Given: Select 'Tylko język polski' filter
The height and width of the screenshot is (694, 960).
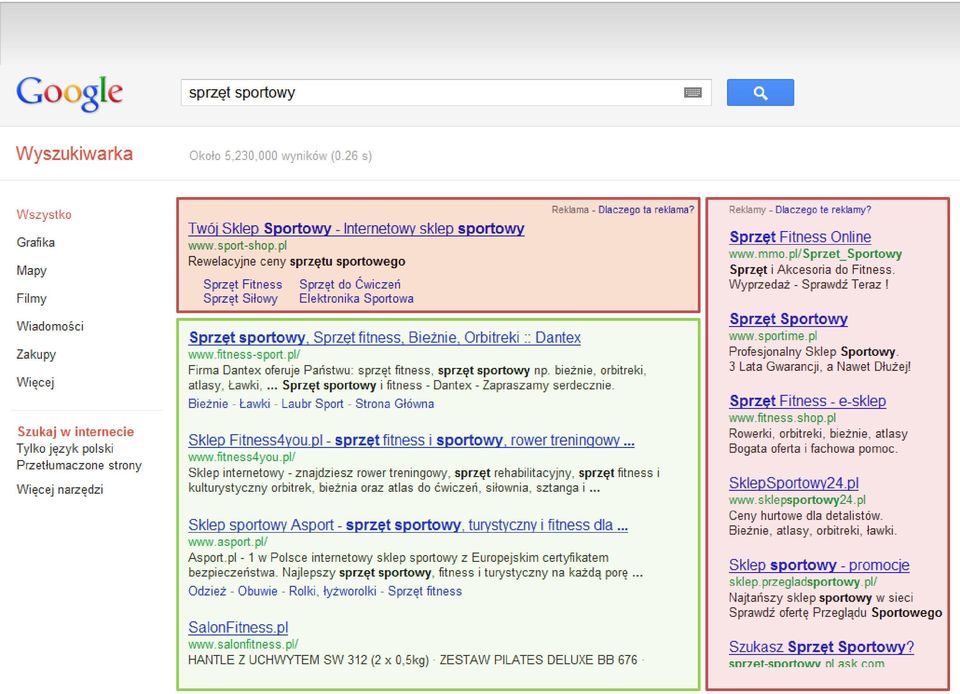Looking at the screenshot, I should [65, 449].
